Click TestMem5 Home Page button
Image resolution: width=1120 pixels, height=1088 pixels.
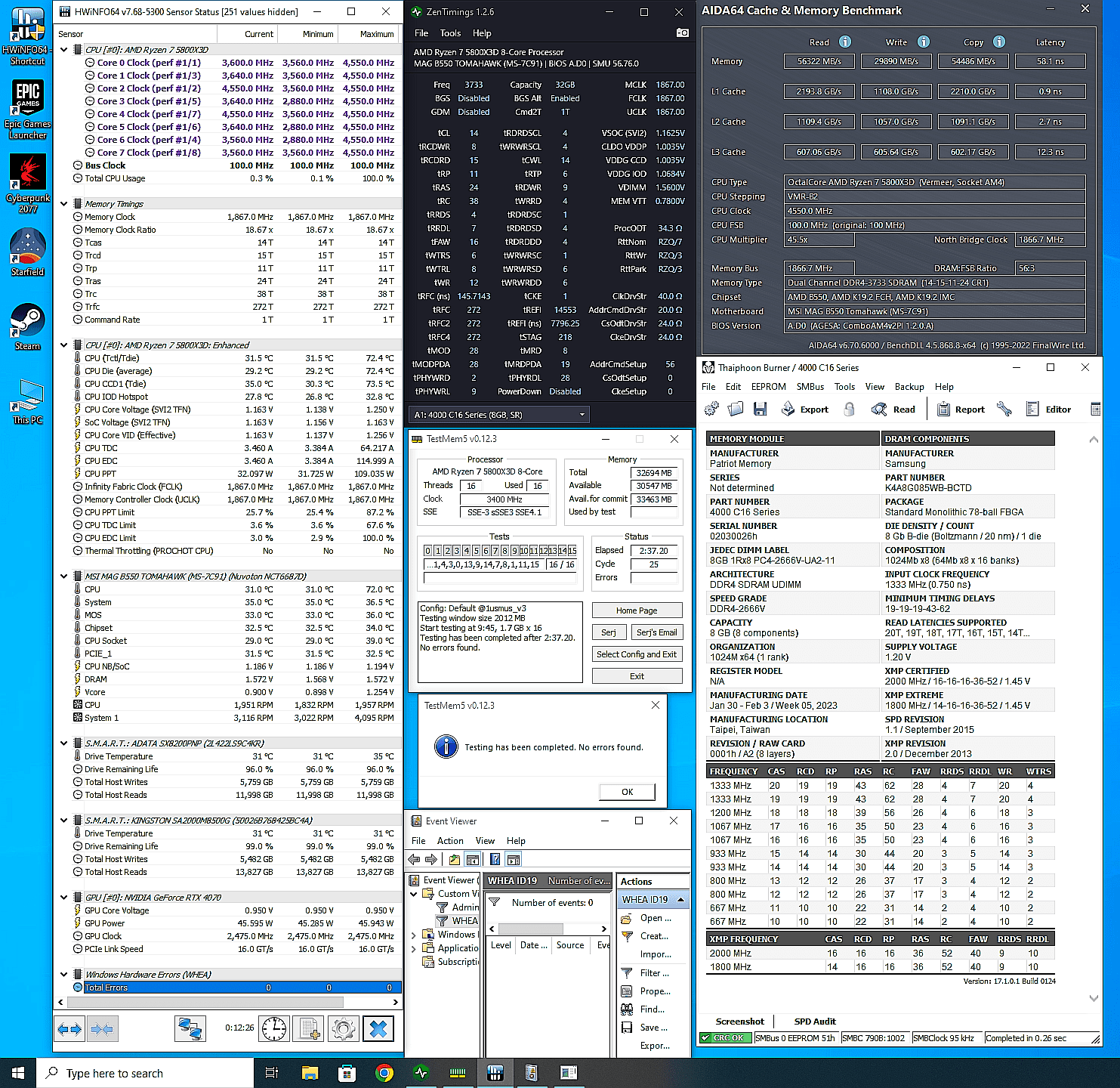coord(637,610)
